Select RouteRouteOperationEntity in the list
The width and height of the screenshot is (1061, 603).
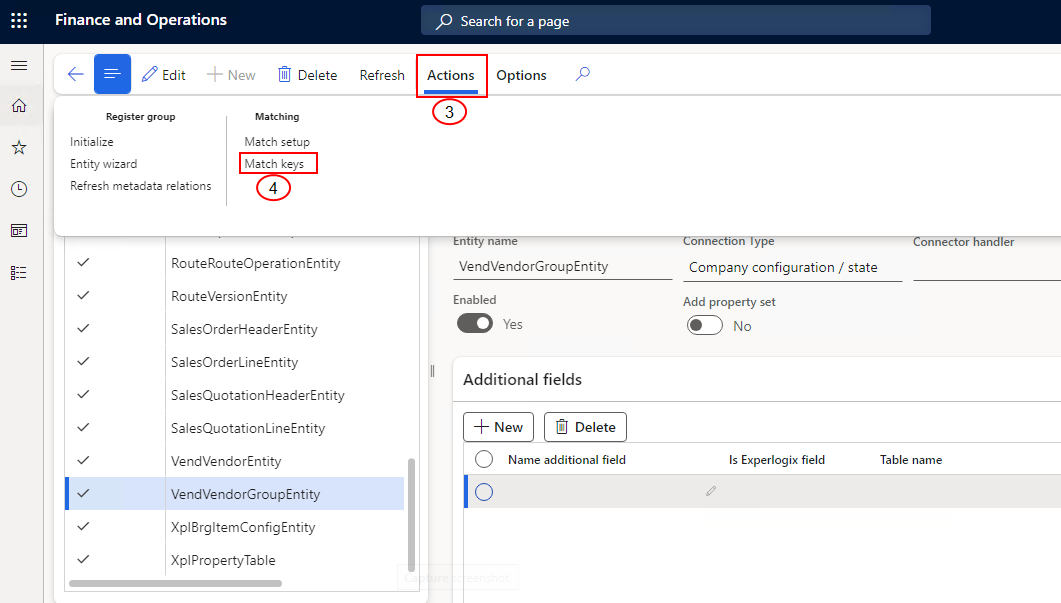tap(256, 263)
